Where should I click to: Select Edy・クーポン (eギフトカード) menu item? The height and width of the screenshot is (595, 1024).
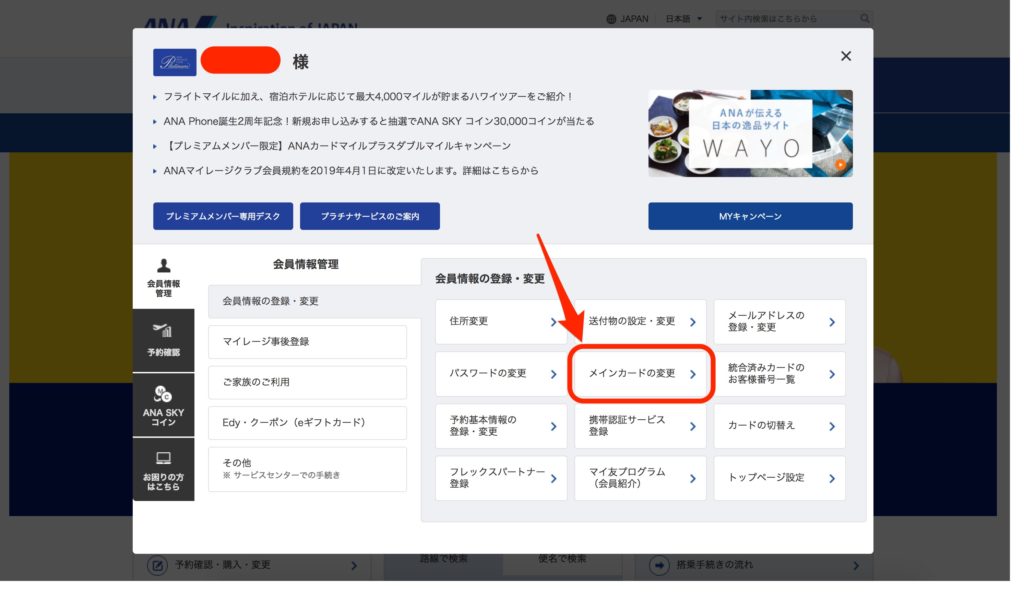[307, 423]
